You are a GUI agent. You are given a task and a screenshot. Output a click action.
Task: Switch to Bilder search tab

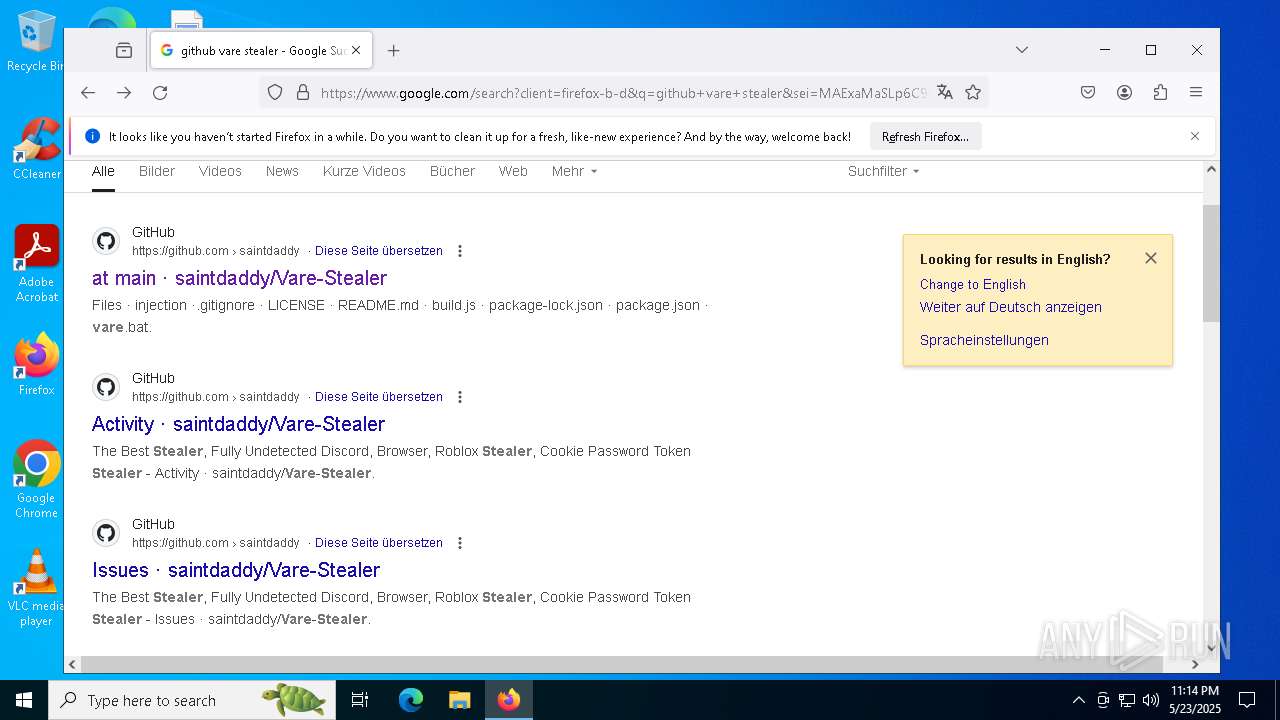(x=157, y=172)
